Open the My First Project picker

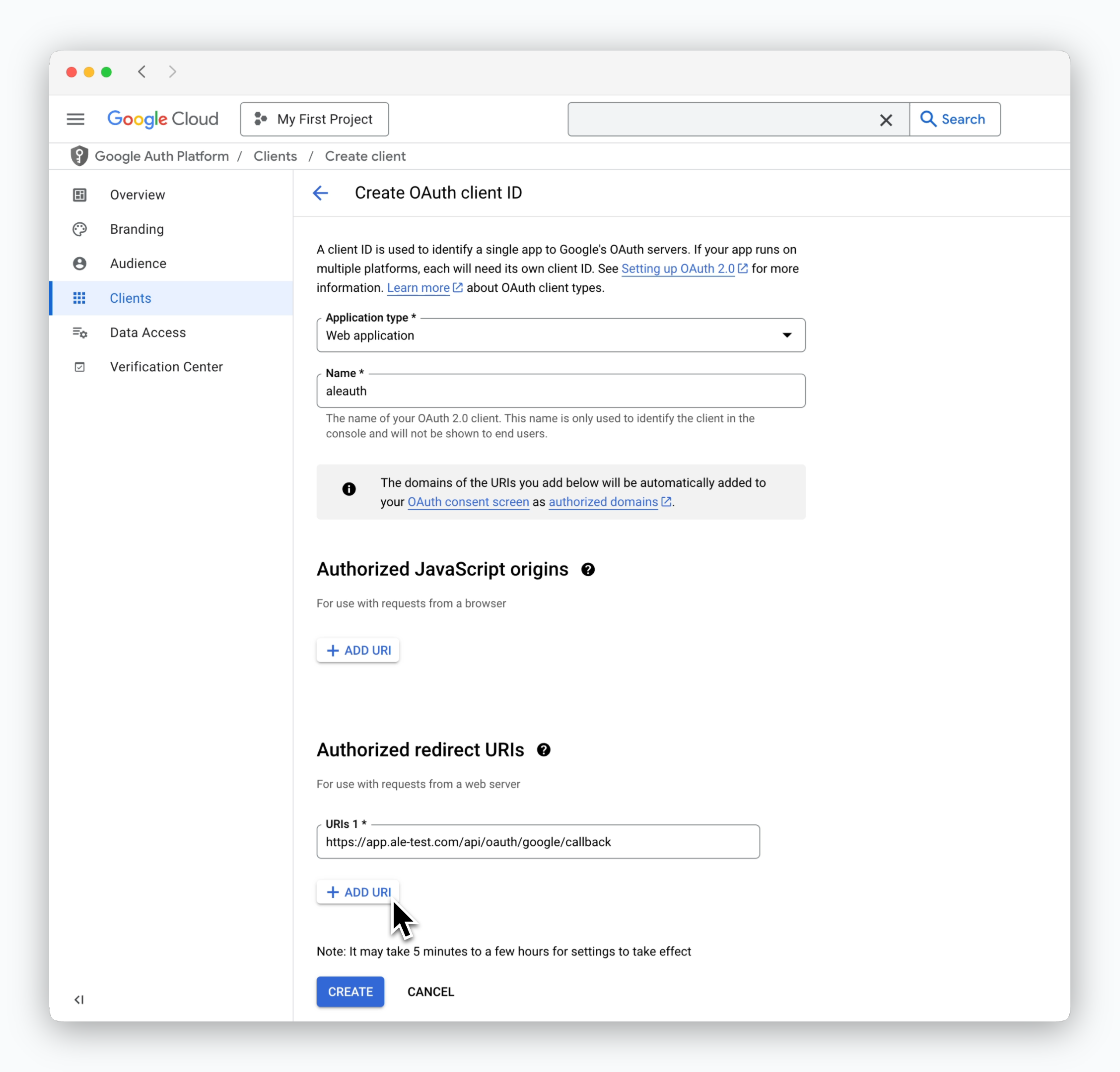click(314, 119)
